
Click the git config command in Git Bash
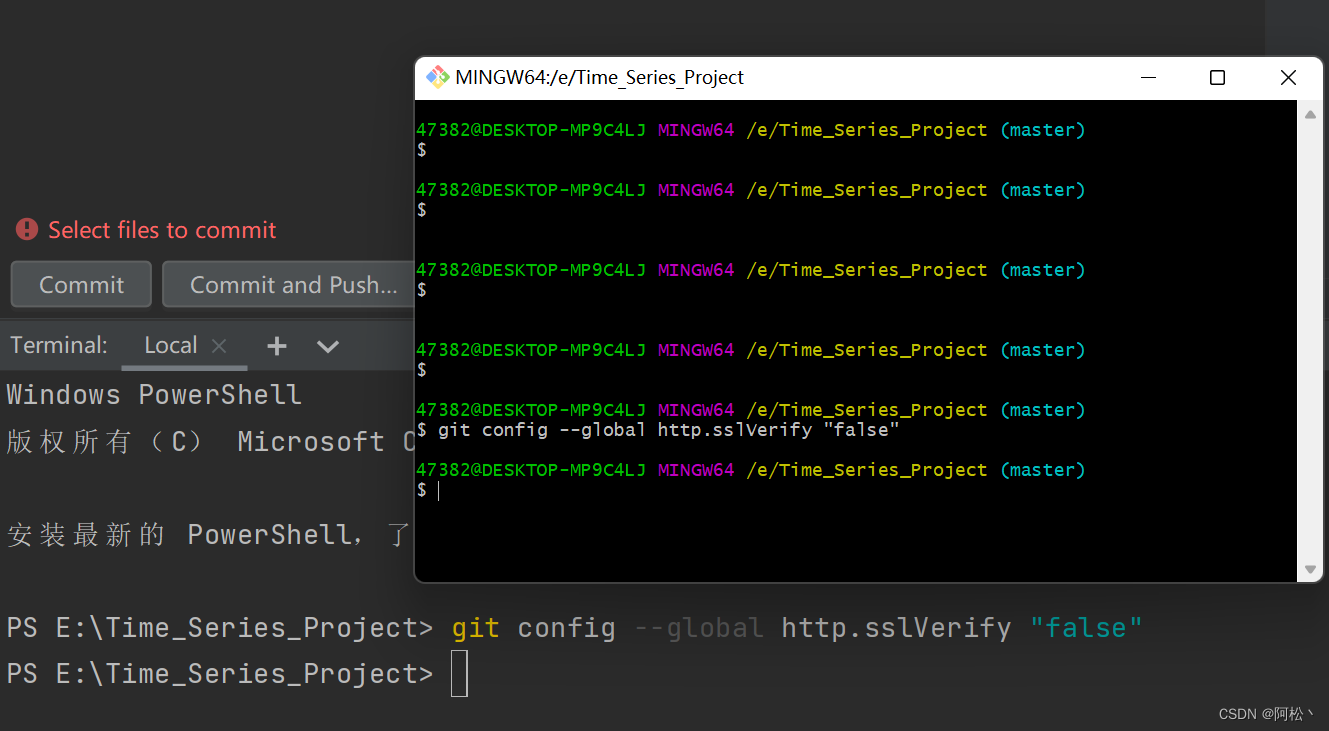668,430
